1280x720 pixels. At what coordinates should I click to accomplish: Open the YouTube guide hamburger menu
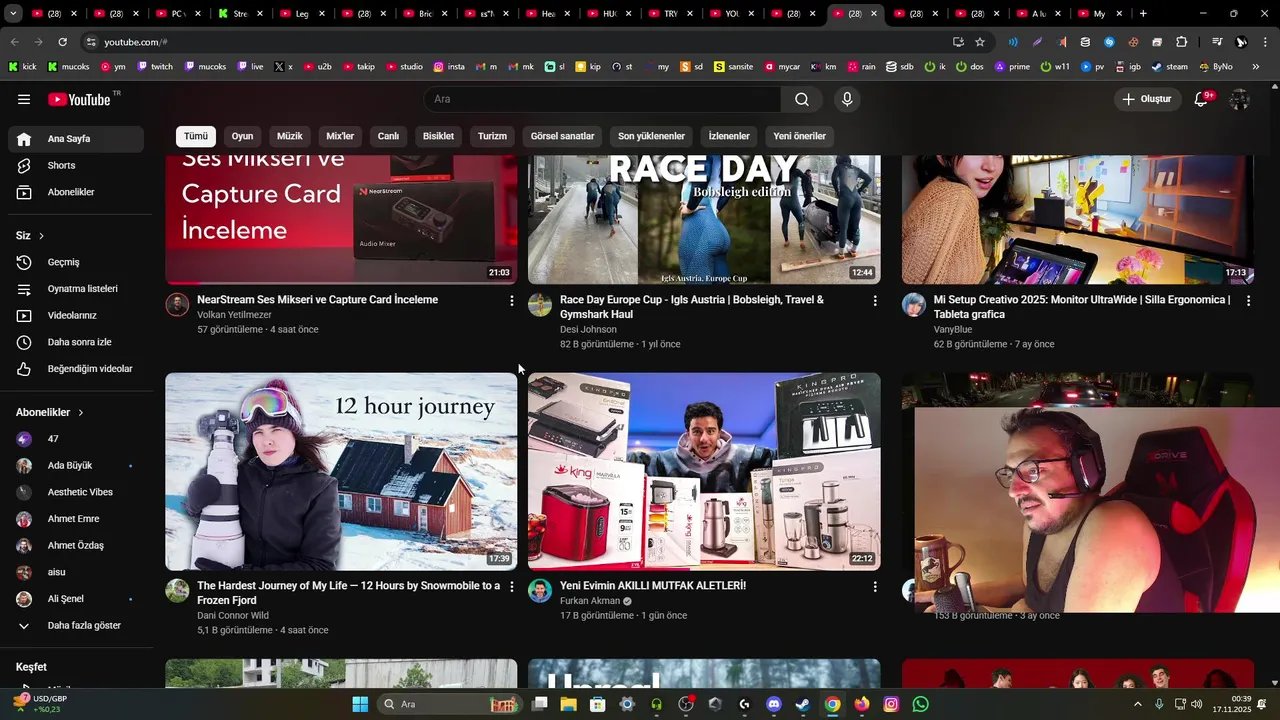click(x=24, y=99)
